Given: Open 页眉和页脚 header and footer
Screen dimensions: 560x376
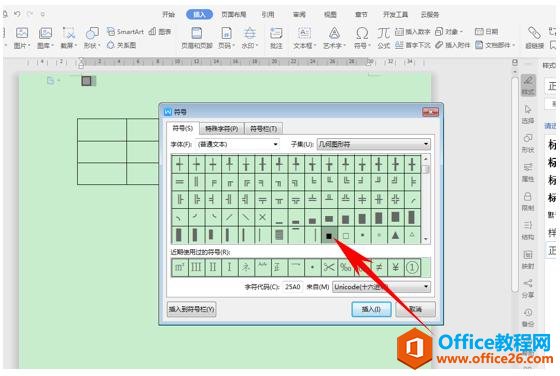Looking at the screenshot, I should tap(197, 37).
